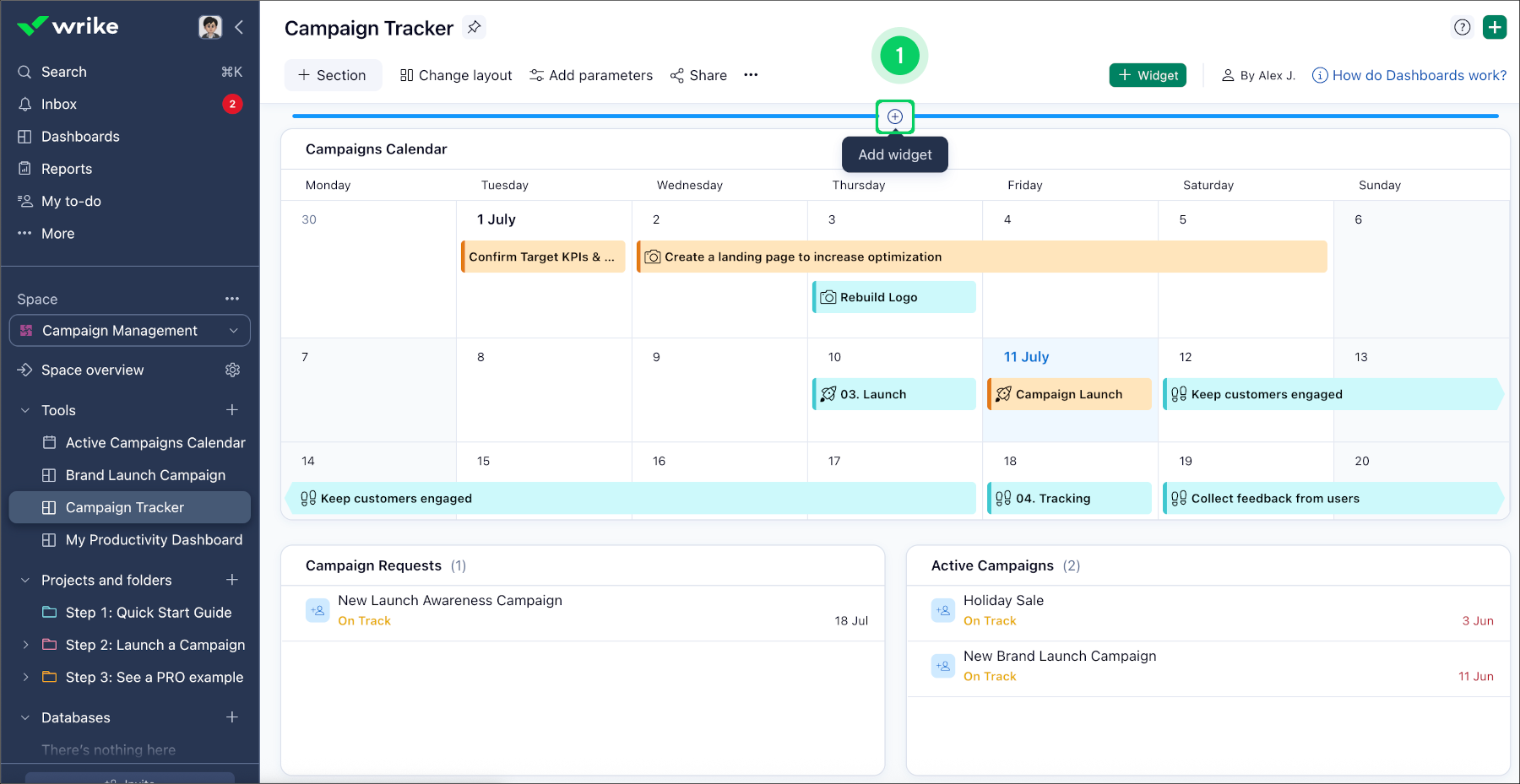Open Space overview settings gear
1520x784 pixels.
tap(233, 370)
